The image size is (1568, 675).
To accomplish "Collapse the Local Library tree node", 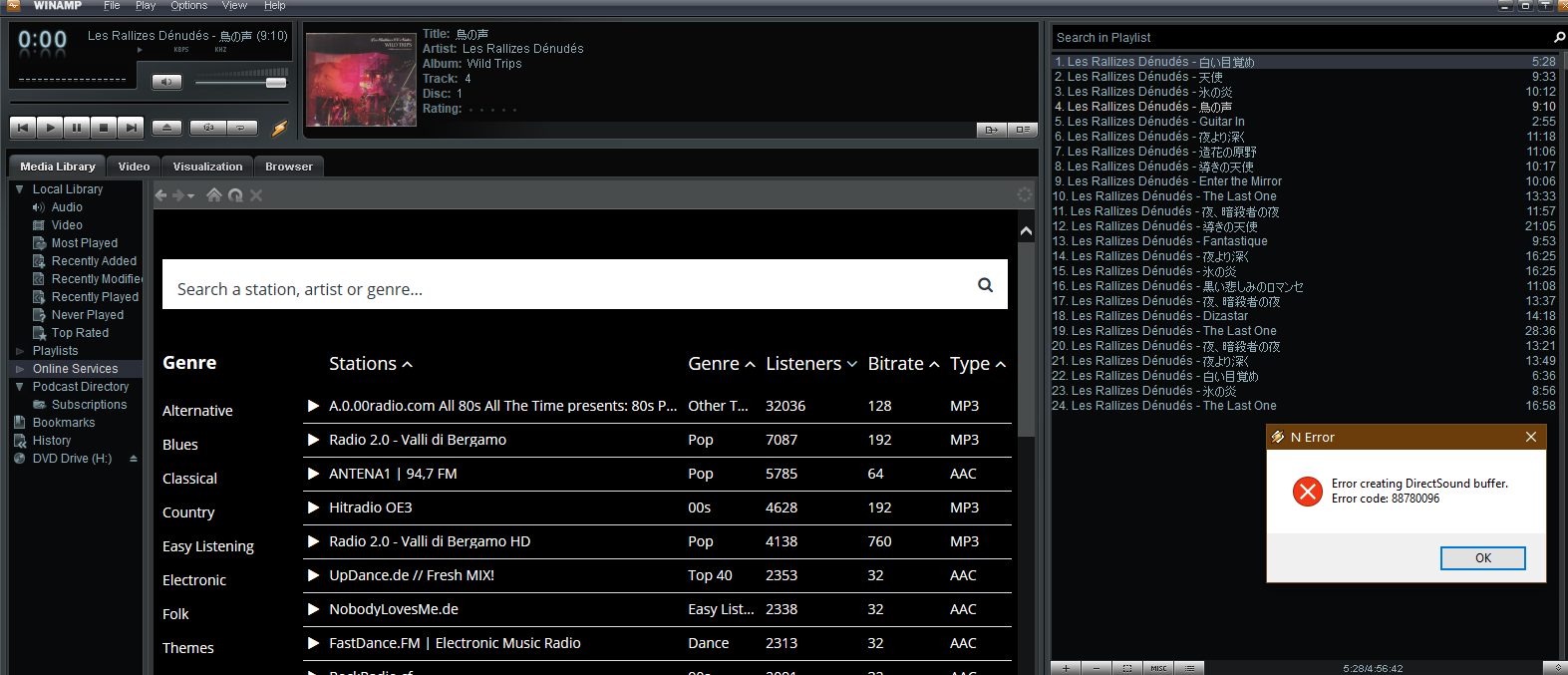I will pos(20,189).
